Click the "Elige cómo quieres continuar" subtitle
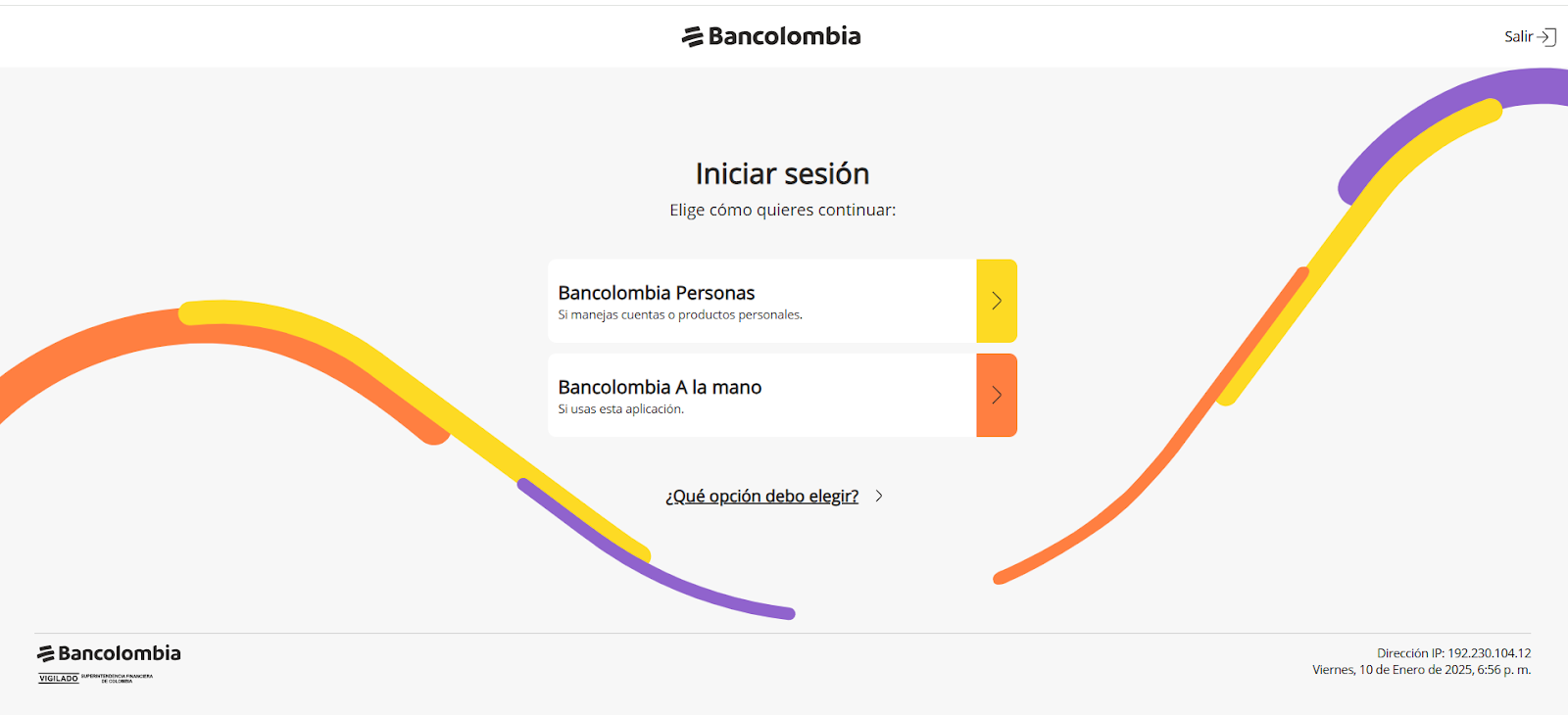1568x715 pixels. (x=782, y=210)
